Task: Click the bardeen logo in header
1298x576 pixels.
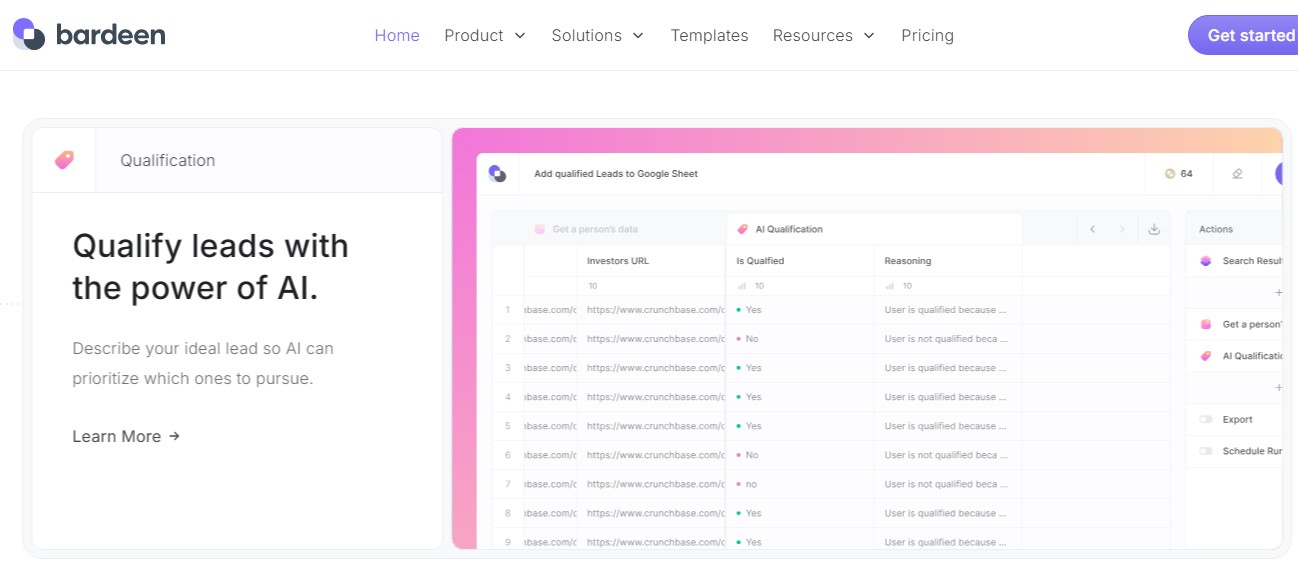Action: point(89,35)
